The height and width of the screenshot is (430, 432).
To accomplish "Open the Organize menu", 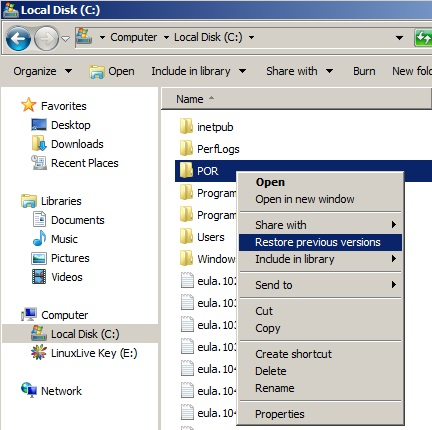I will point(42,71).
